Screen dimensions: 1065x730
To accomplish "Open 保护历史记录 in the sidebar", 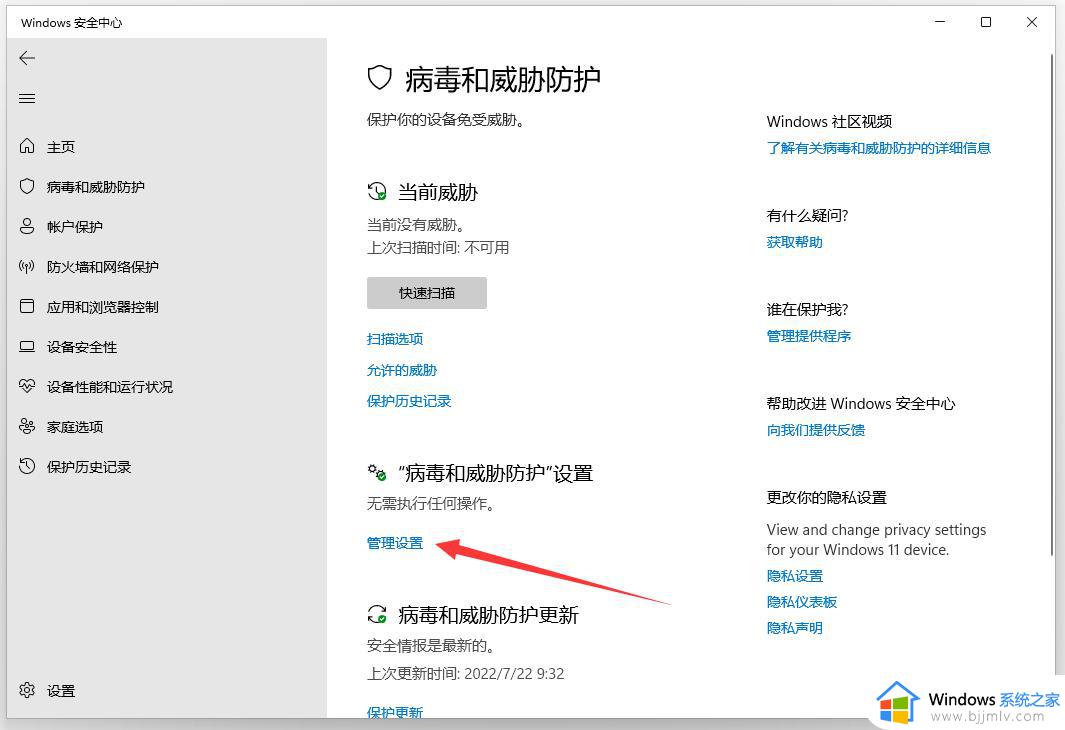I will [89, 467].
